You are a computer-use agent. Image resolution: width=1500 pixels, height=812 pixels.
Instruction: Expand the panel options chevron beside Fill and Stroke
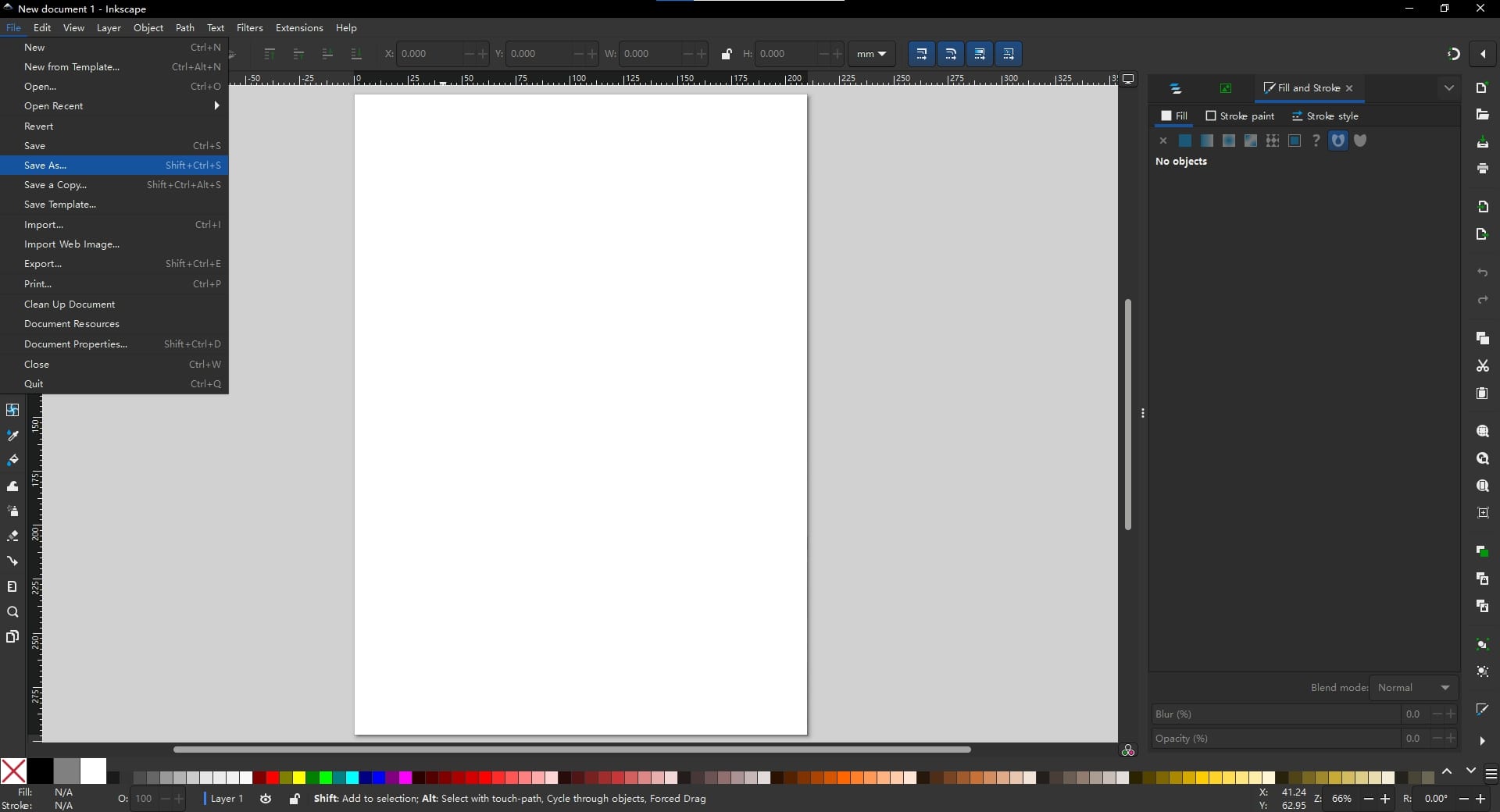click(x=1450, y=88)
